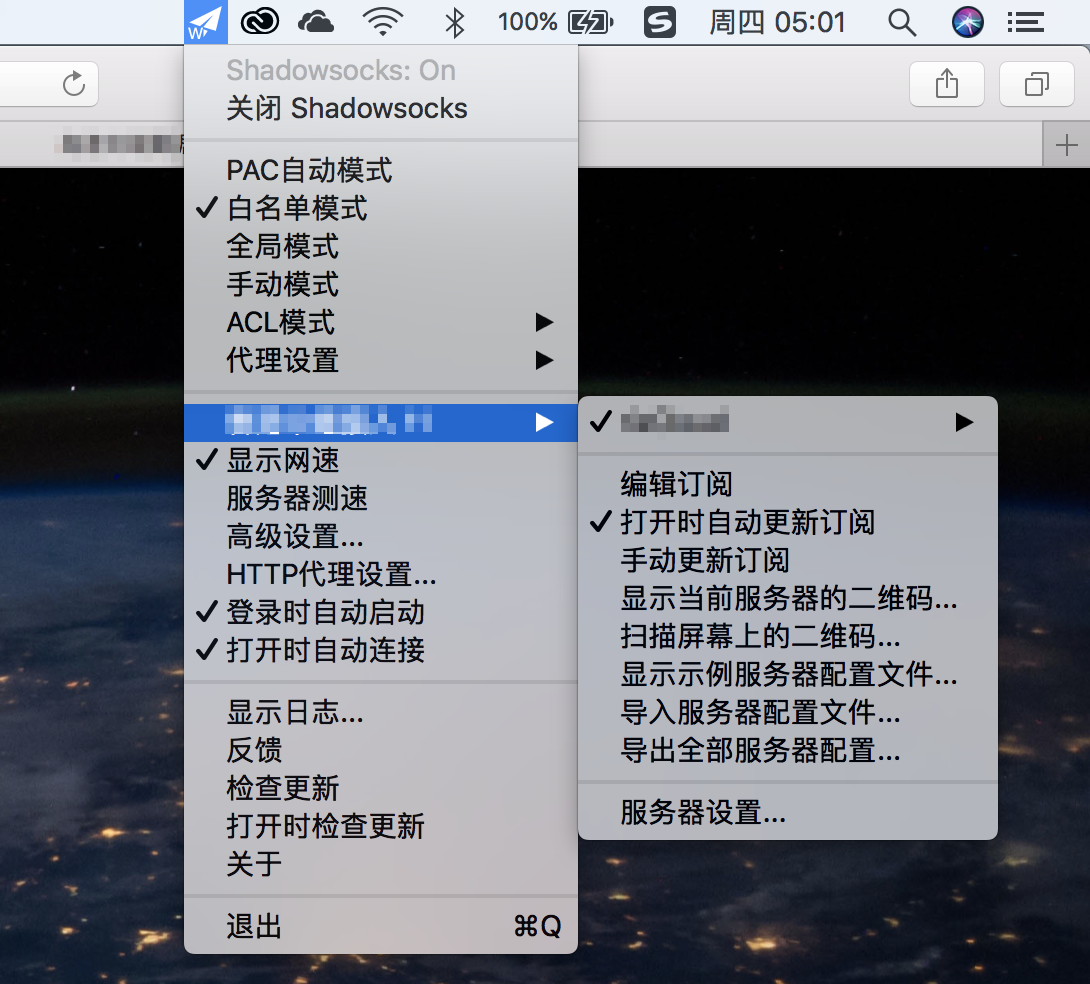Choose 显示当前服务器的二维码...
1090x984 pixels.
[x=788, y=598]
